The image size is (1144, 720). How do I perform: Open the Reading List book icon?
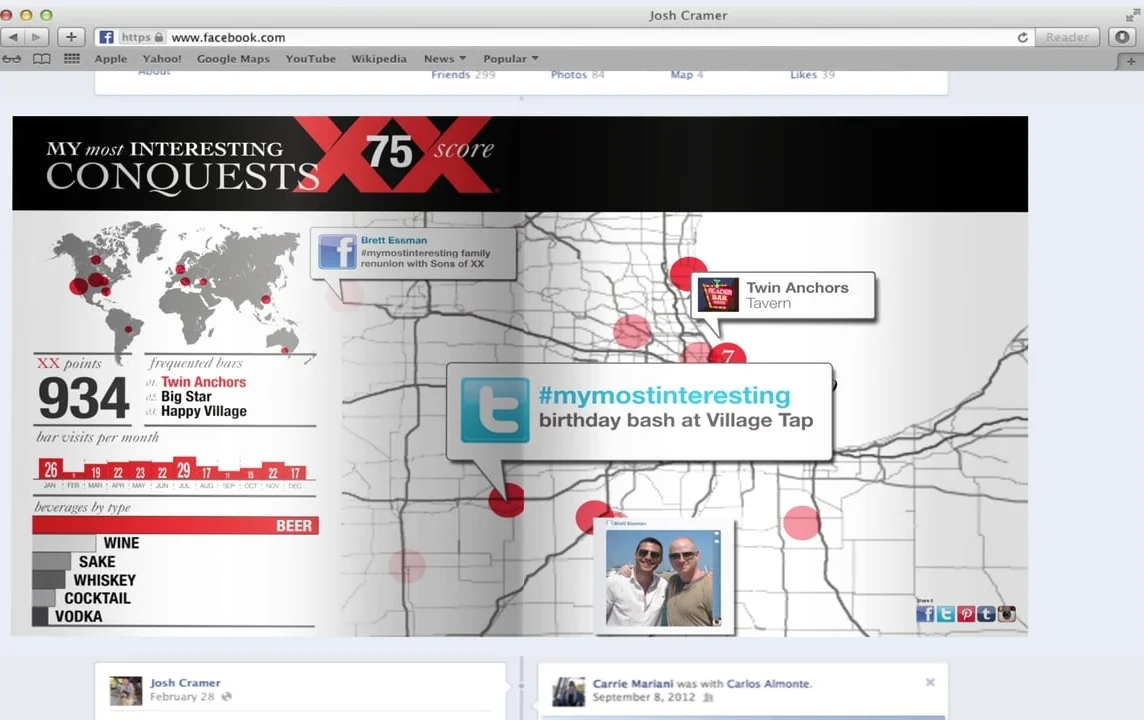(41, 58)
